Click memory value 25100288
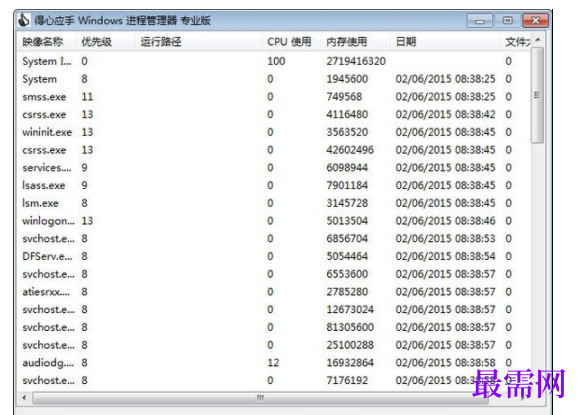The height and width of the screenshot is (415, 584). pos(350,345)
